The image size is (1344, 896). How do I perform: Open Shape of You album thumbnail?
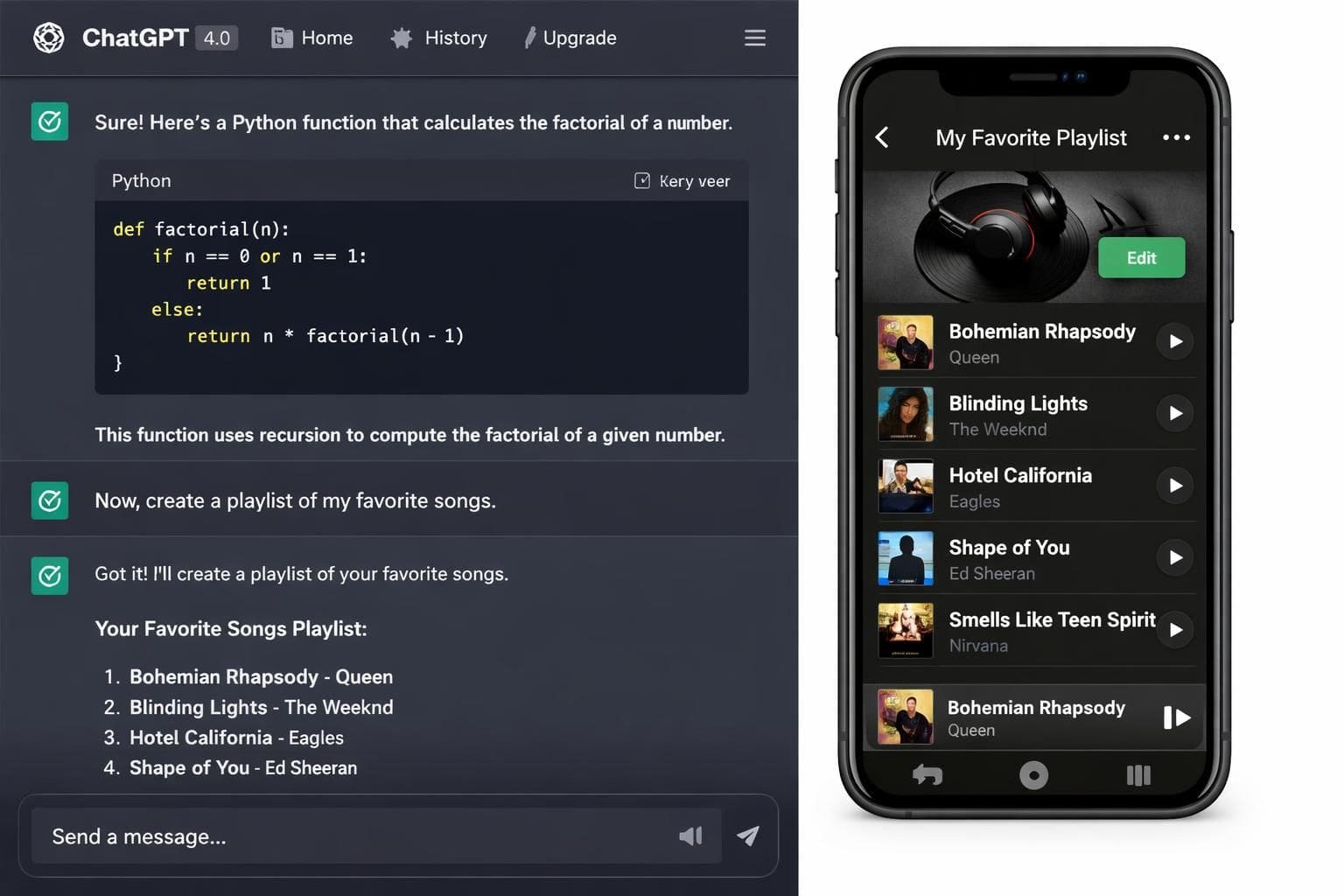point(906,558)
